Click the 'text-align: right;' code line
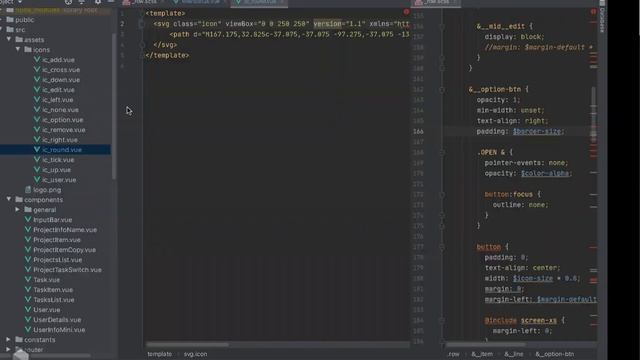The image size is (640, 360). [513, 120]
